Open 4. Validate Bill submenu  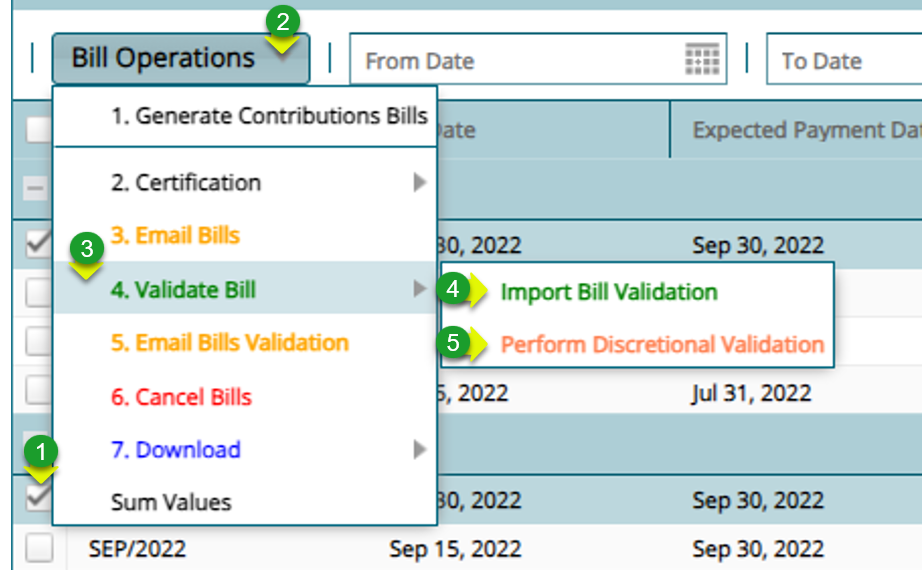coord(245,288)
